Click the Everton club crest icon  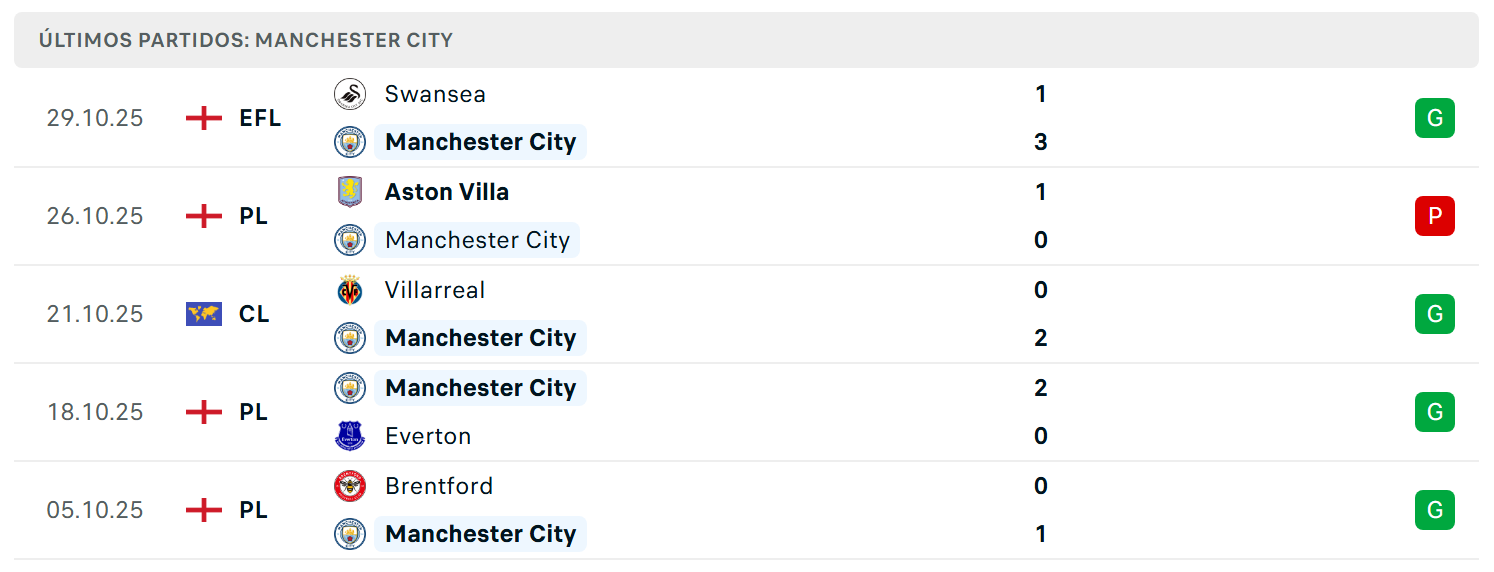click(x=350, y=436)
